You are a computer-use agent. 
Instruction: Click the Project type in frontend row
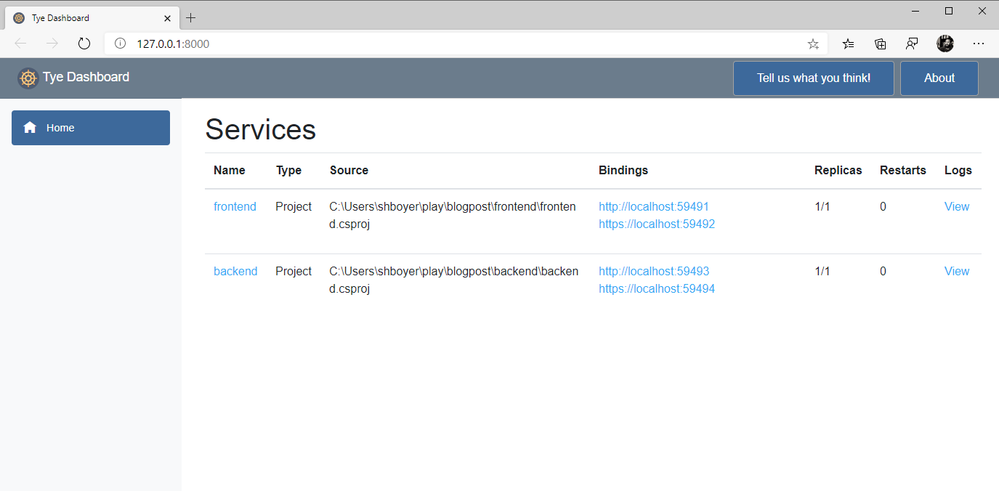pyautogui.click(x=294, y=207)
